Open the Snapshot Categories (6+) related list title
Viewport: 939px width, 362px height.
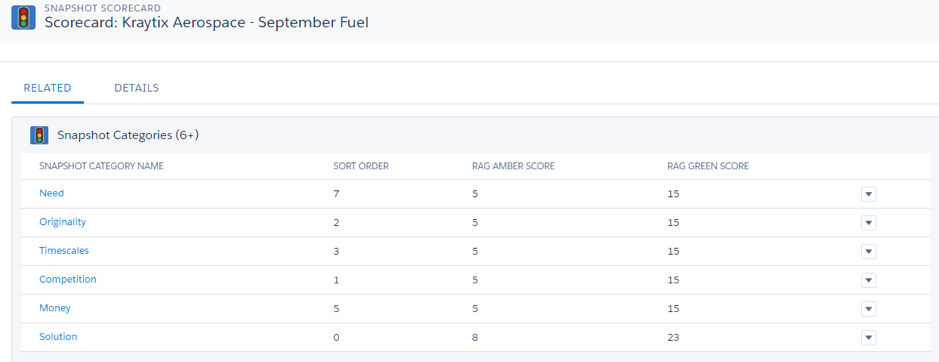[128, 135]
